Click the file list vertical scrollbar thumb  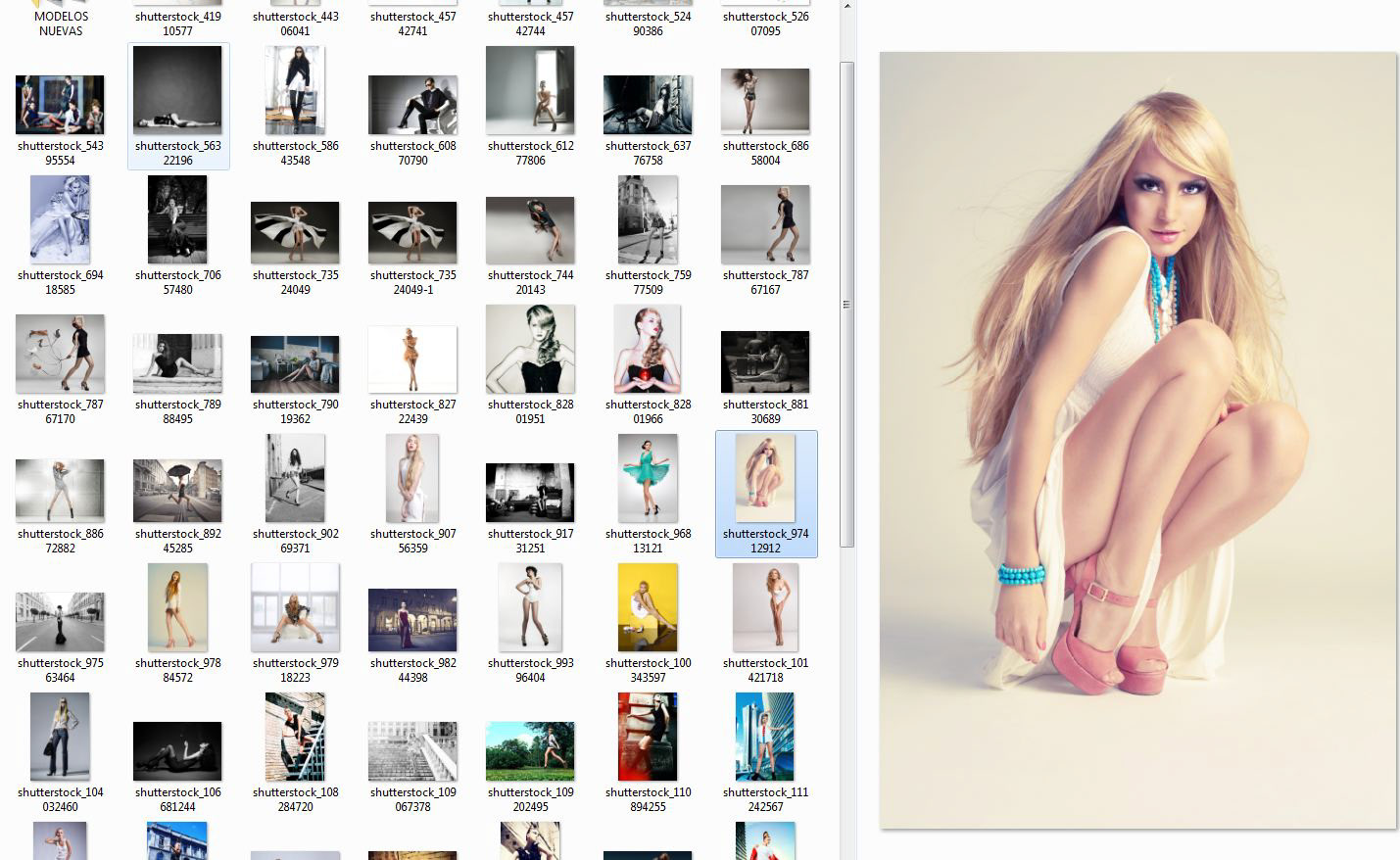pos(846,305)
